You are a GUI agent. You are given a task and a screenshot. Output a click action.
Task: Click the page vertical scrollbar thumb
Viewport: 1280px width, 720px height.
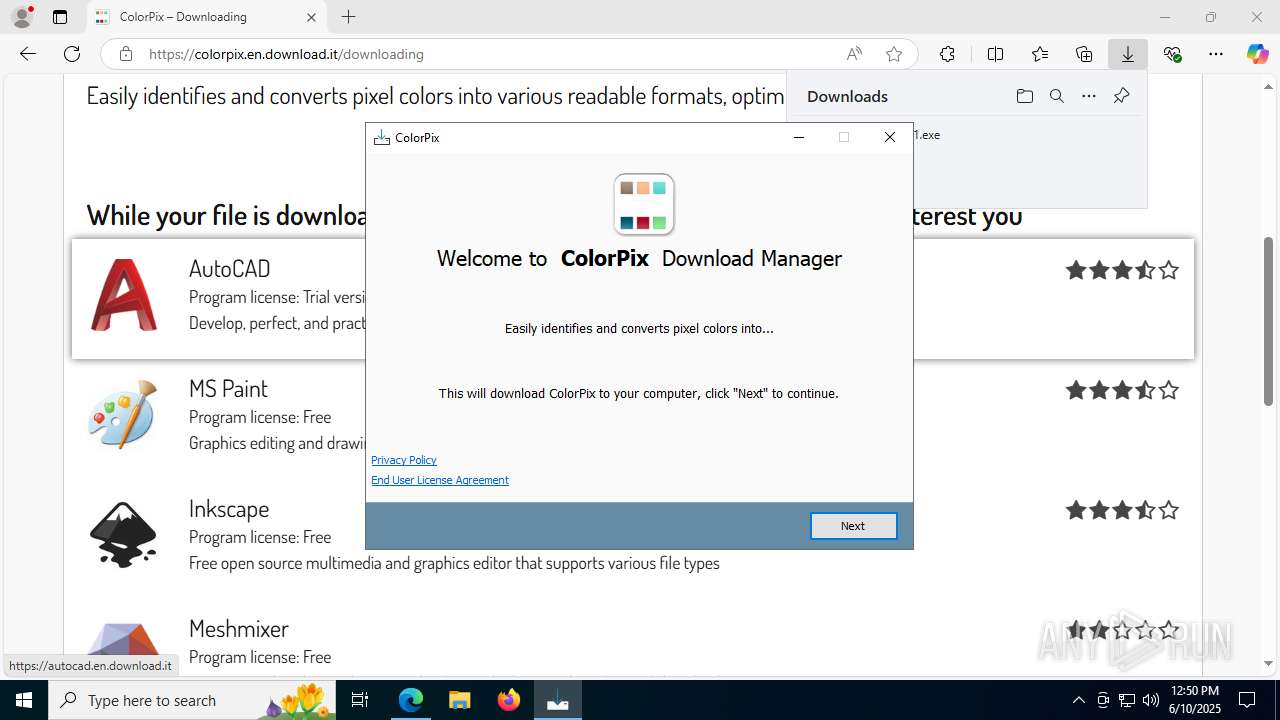(1269, 321)
